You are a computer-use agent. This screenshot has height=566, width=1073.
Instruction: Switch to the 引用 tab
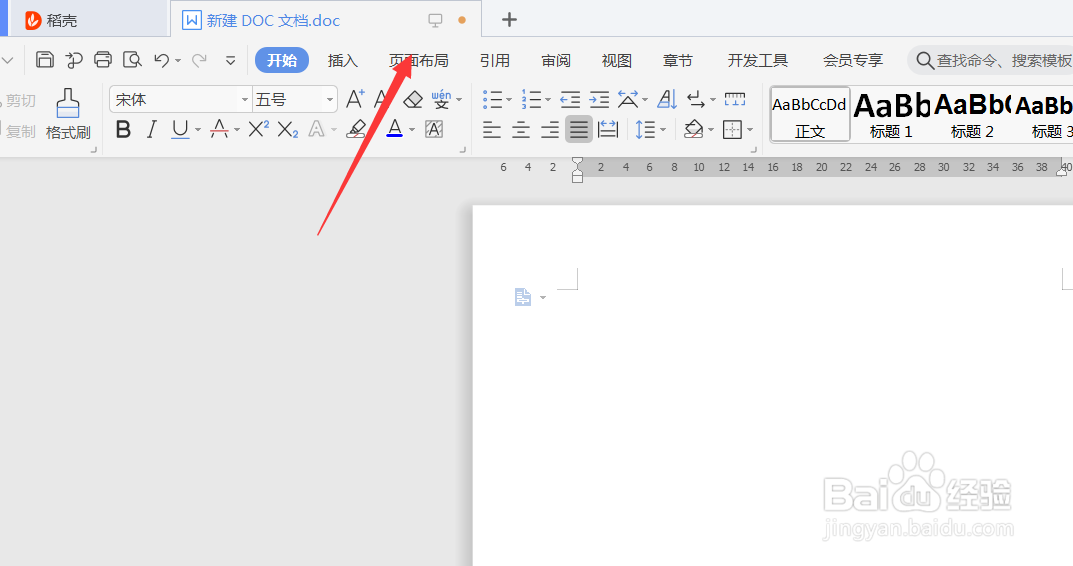495,60
